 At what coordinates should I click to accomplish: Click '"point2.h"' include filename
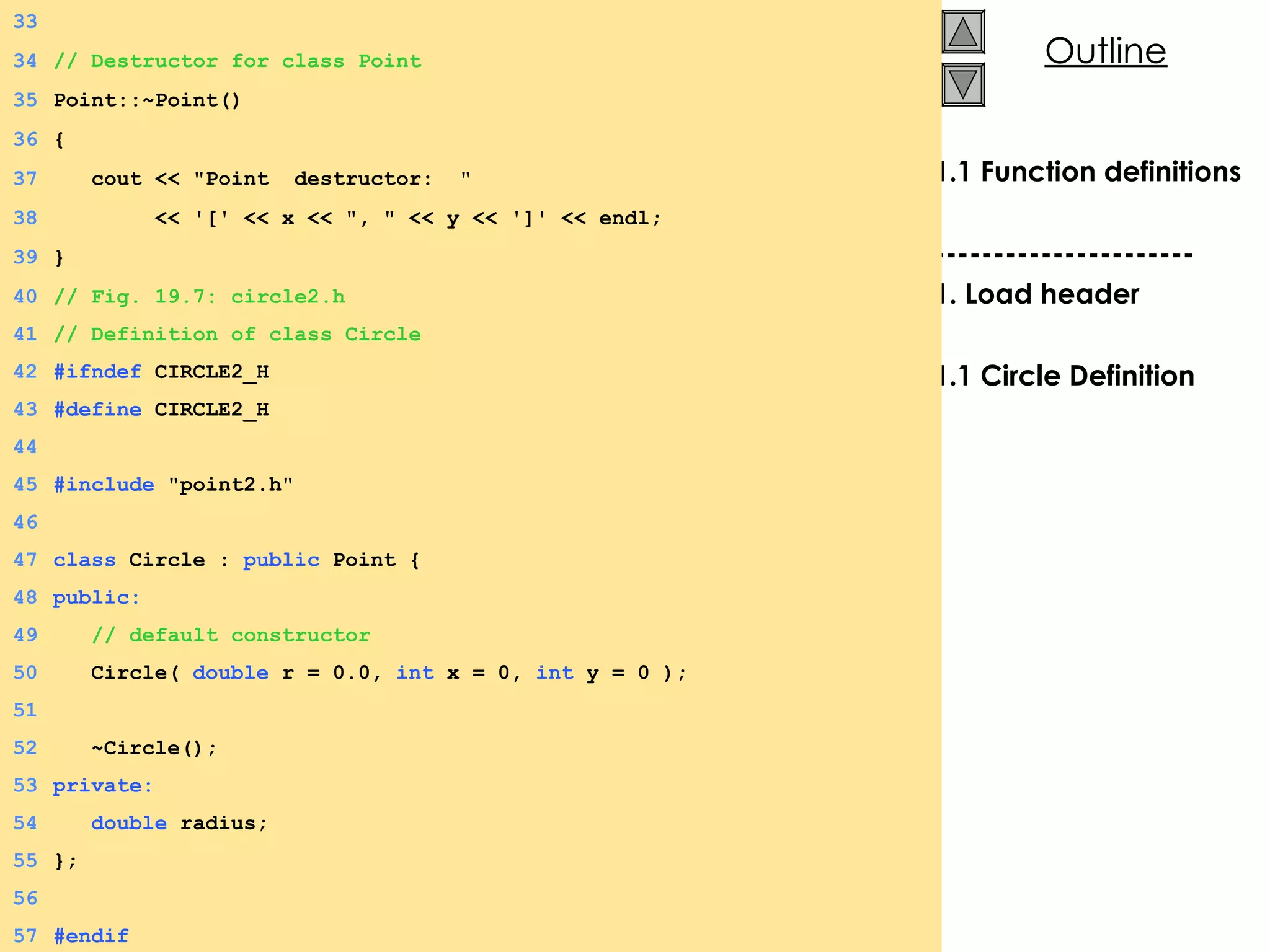pyautogui.click(x=230, y=485)
